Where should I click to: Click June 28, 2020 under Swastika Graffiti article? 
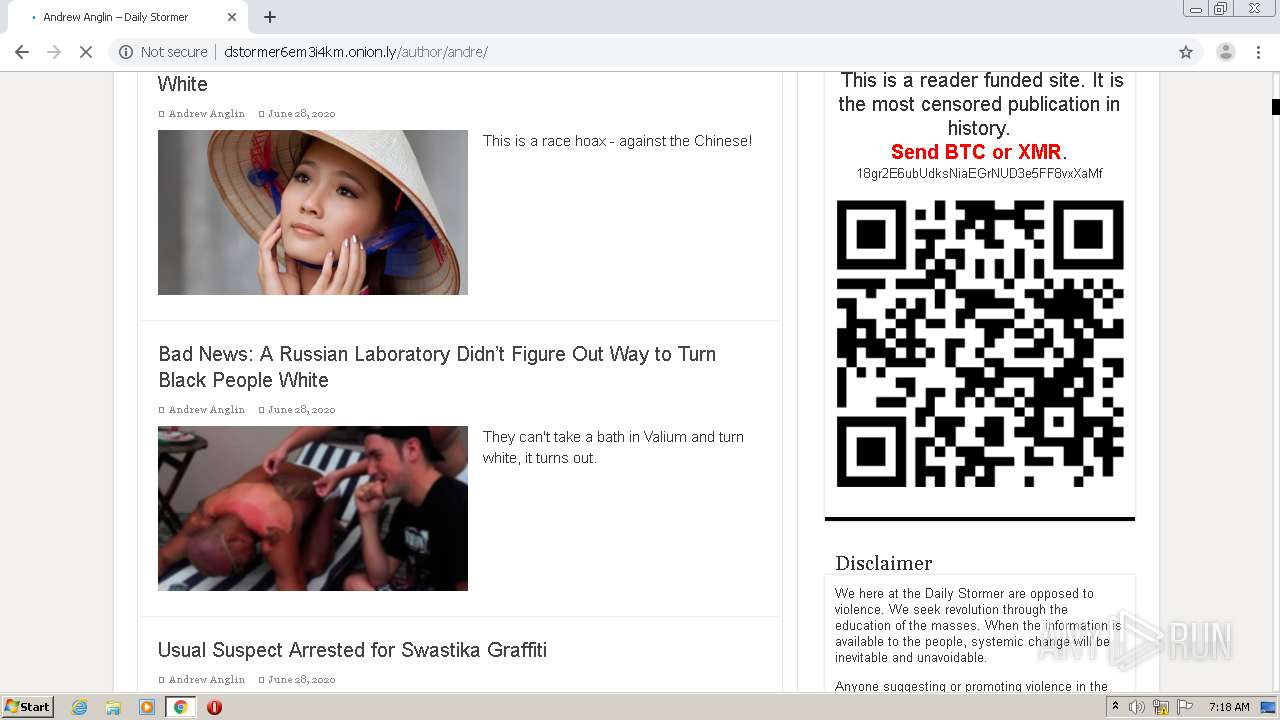coord(301,679)
